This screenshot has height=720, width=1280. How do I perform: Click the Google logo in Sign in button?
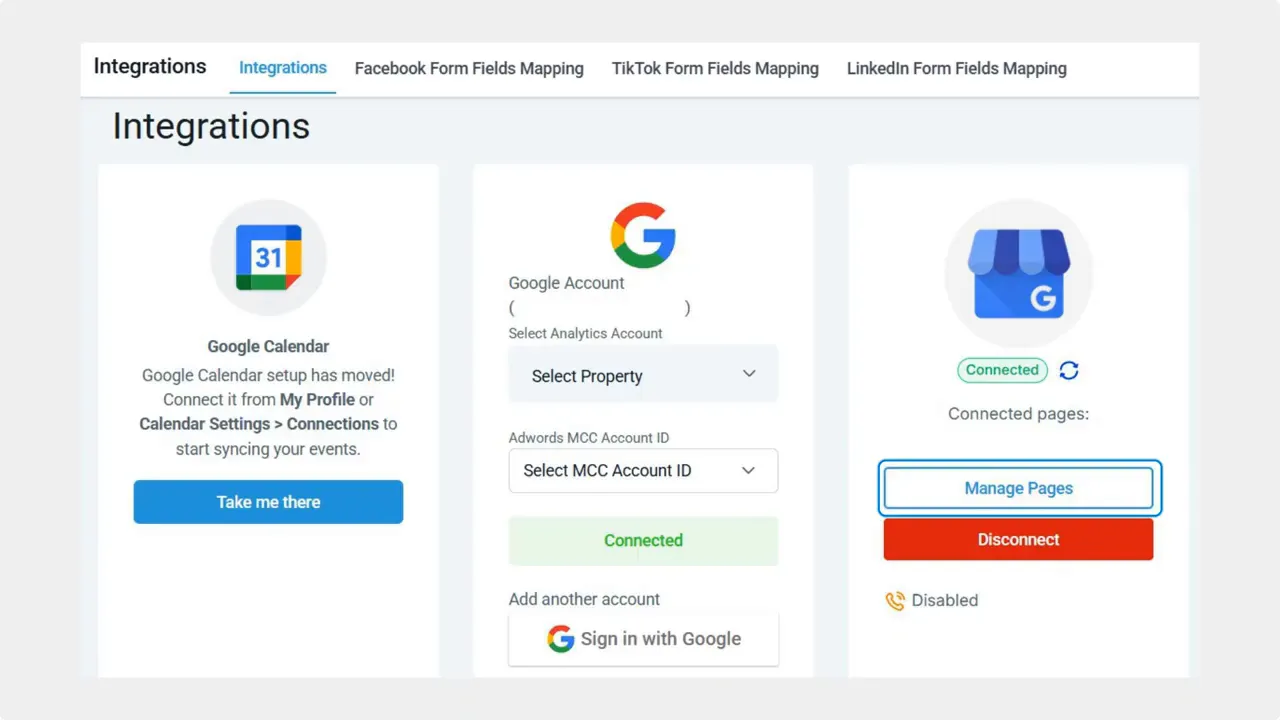click(561, 639)
